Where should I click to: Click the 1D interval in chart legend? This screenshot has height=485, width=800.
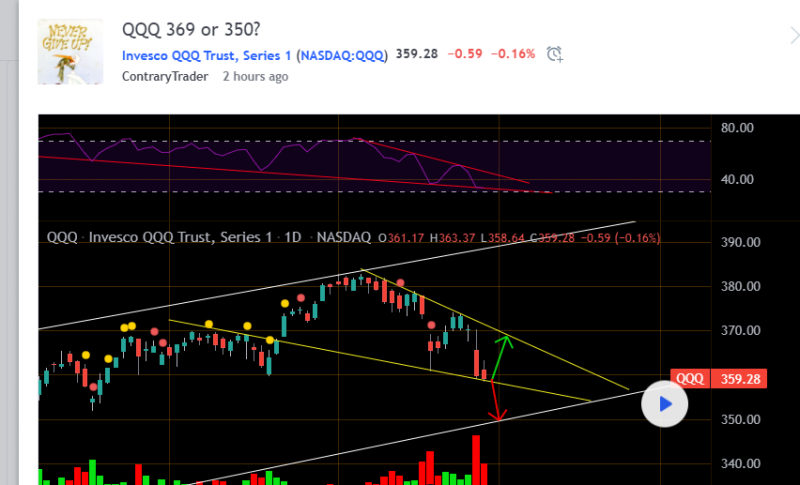tap(295, 238)
